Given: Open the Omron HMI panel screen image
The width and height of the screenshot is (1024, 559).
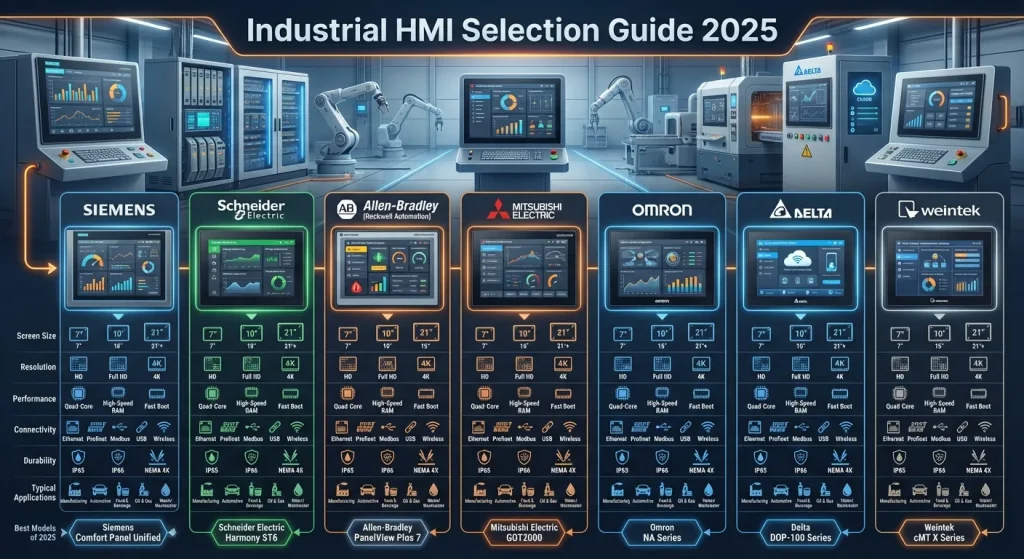Looking at the screenshot, I should click(x=662, y=268).
